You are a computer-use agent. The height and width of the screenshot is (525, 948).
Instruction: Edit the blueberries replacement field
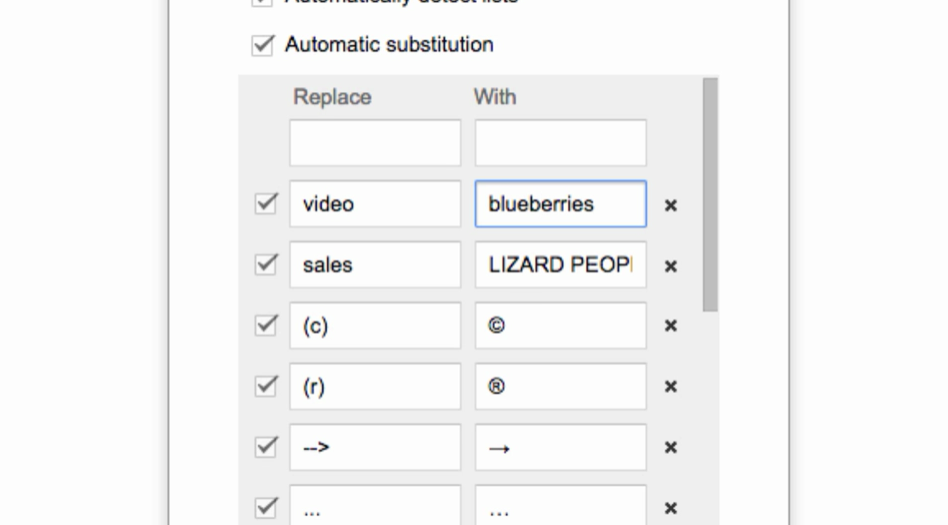point(560,204)
